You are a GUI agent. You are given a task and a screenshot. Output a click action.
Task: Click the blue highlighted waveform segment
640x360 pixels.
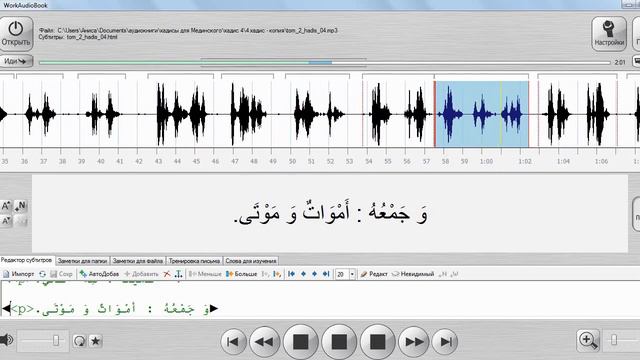point(482,114)
